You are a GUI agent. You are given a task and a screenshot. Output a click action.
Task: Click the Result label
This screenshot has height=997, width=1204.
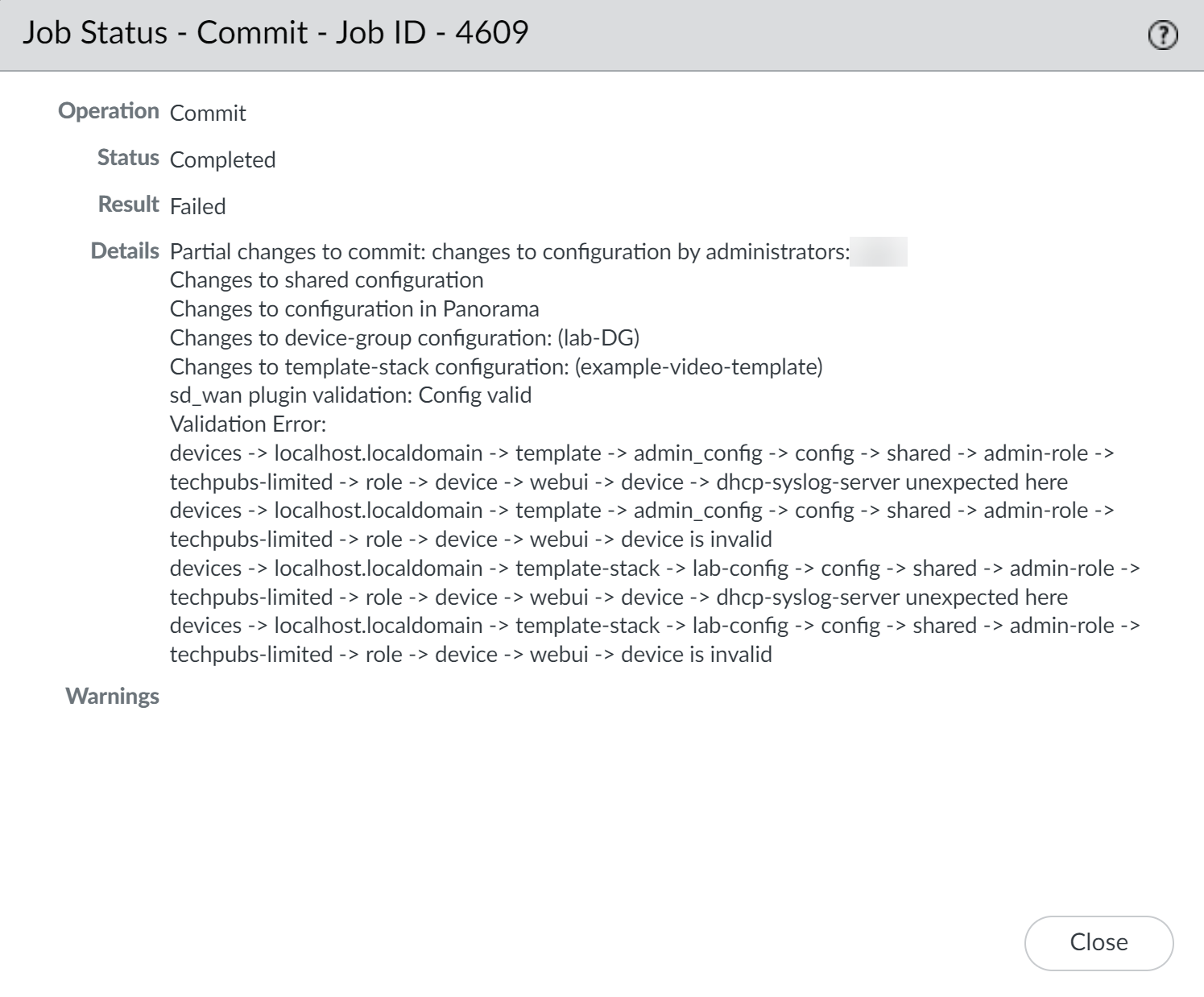click(128, 205)
